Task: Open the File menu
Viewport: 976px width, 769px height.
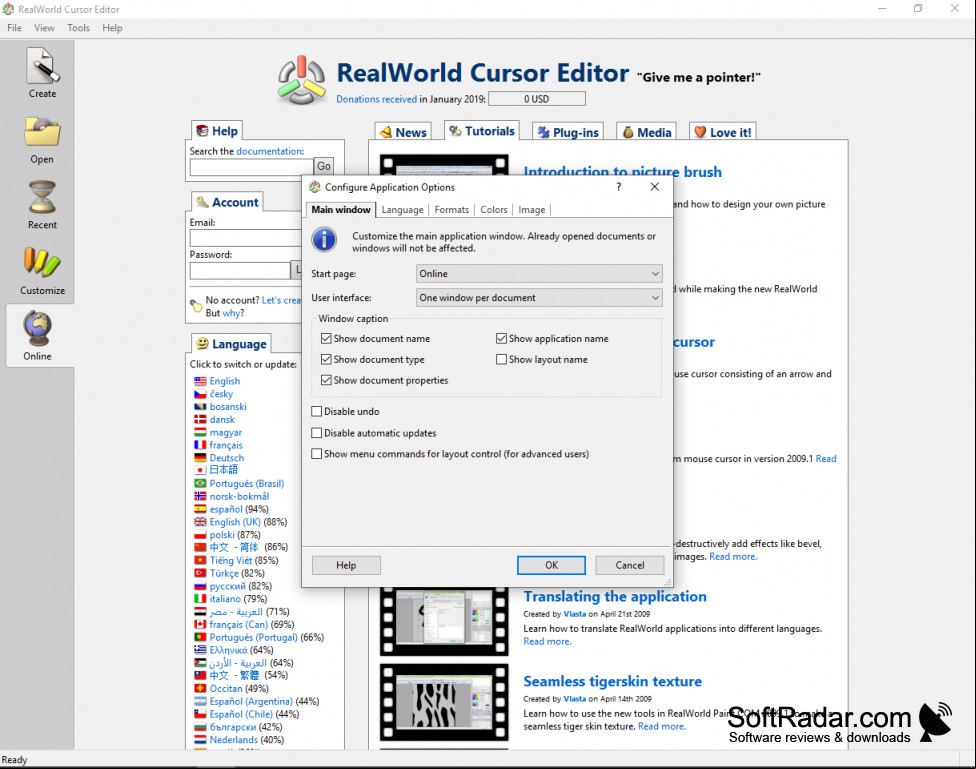Action: (x=14, y=28)
